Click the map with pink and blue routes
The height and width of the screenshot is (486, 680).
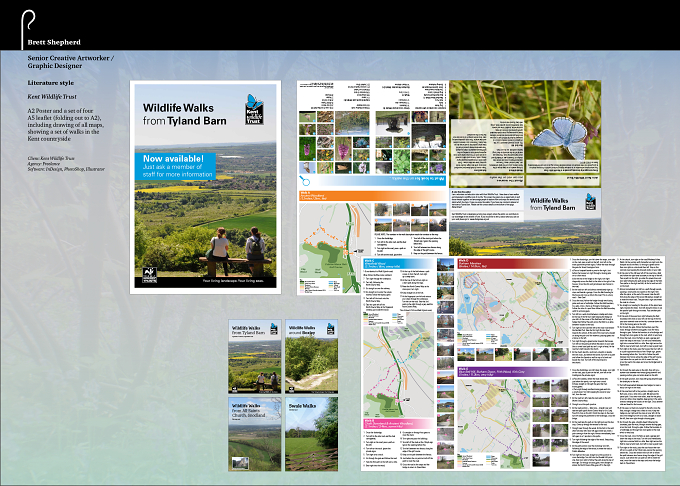399,365
